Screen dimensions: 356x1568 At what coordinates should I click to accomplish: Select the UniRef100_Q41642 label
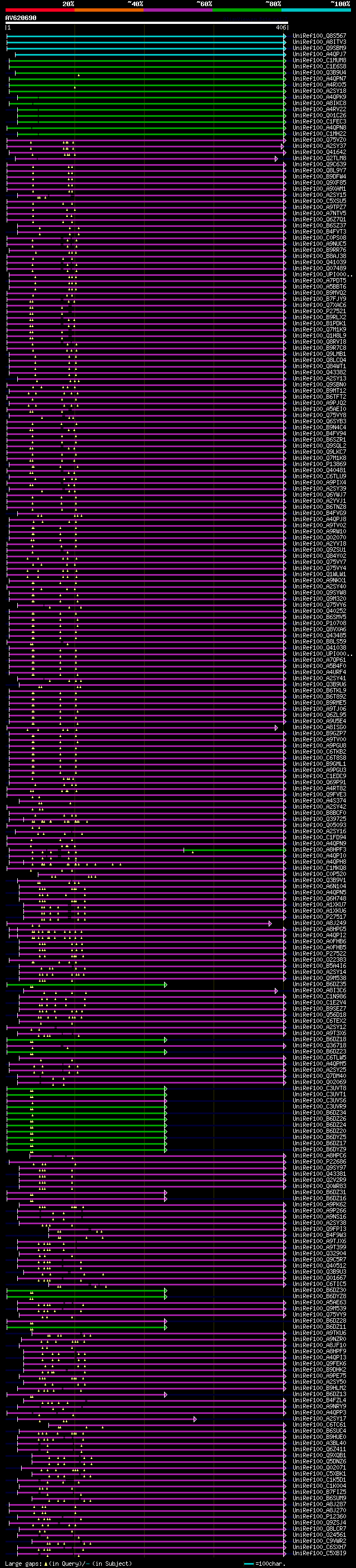[x=319, y=152]
